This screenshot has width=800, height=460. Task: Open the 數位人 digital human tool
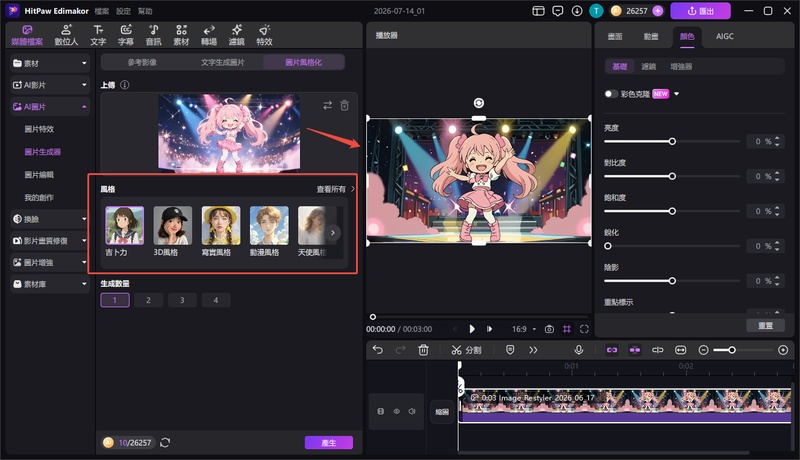[x=66, y=35]
